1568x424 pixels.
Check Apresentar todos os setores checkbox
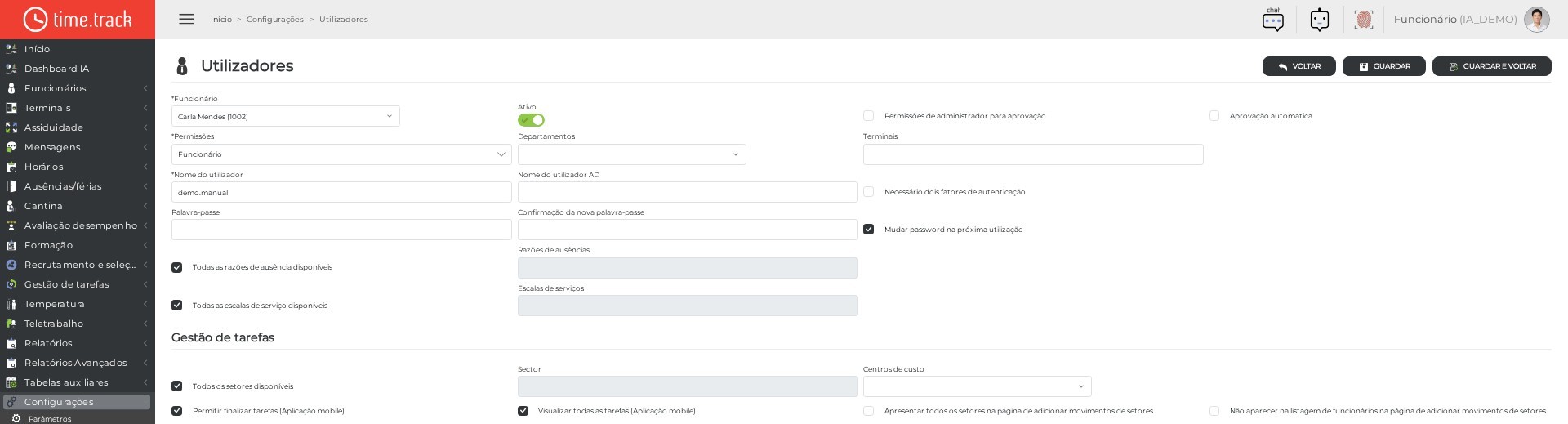click(x=869, y=411)
